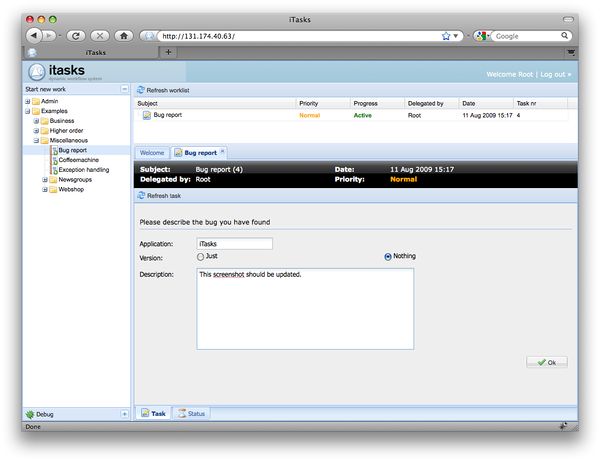Click the '11 Aug 2009 15:17' worklist date cell
The height and width of the screenshot is (461, 600).
(487, 115)
